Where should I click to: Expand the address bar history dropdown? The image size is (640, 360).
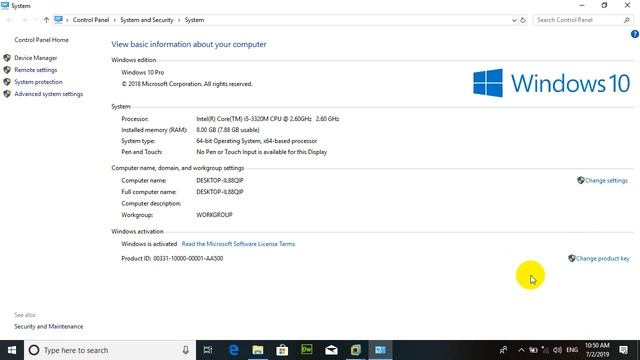[514, 20]
